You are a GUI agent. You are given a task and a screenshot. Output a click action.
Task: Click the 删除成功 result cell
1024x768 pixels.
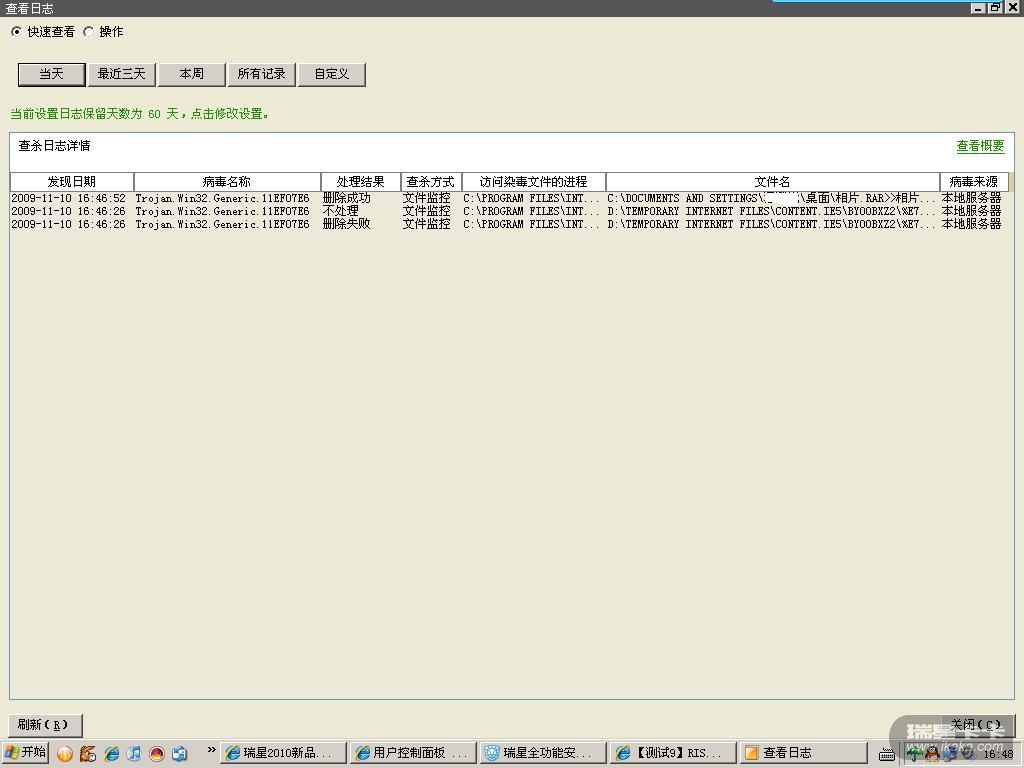pos(347,198)
